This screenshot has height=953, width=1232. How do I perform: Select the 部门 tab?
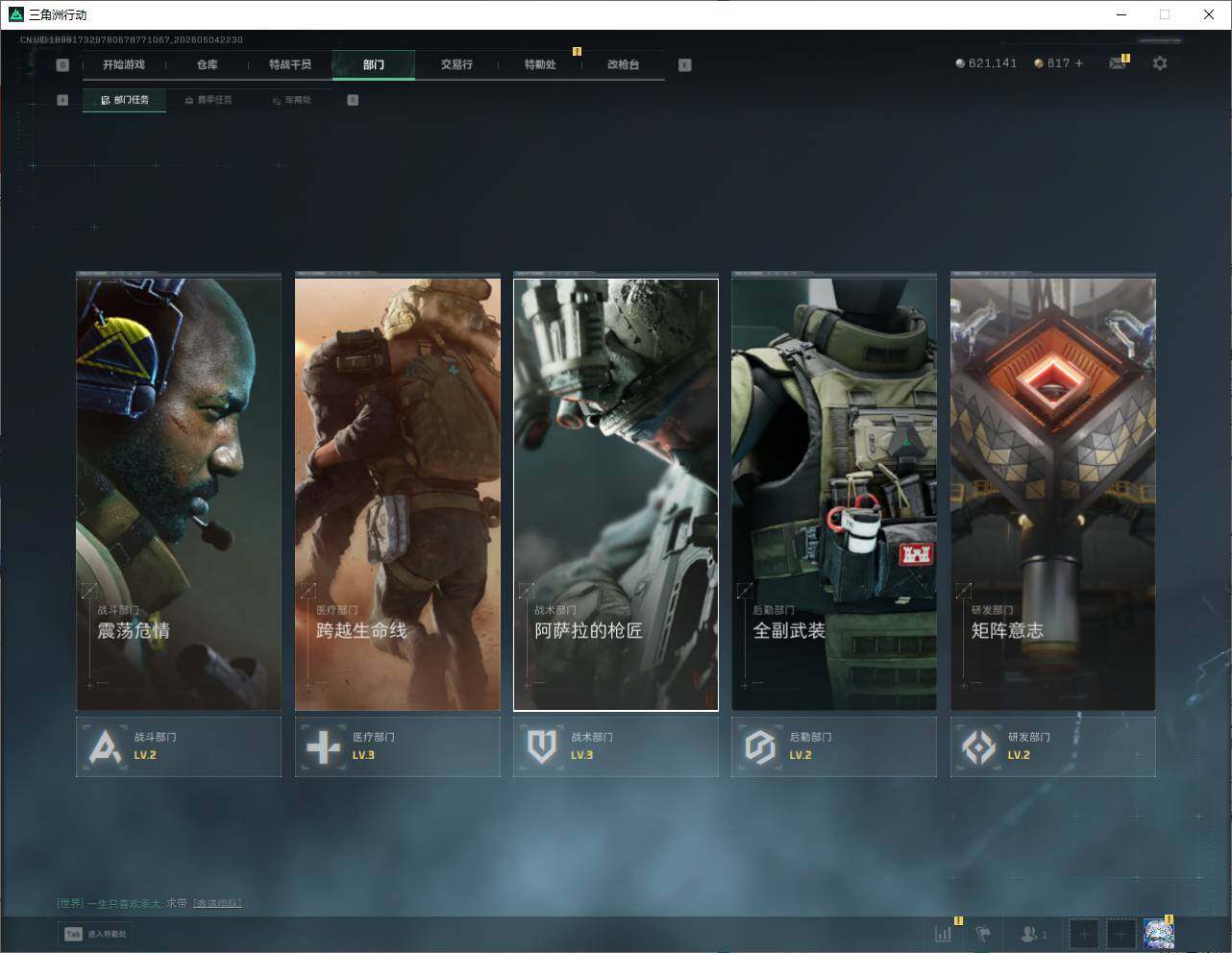point(374,64)
